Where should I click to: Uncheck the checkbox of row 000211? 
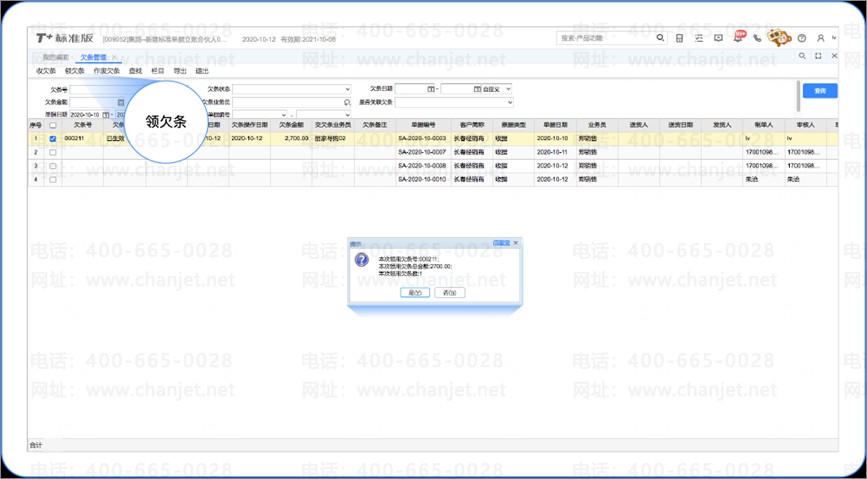[x=53, y=139]
